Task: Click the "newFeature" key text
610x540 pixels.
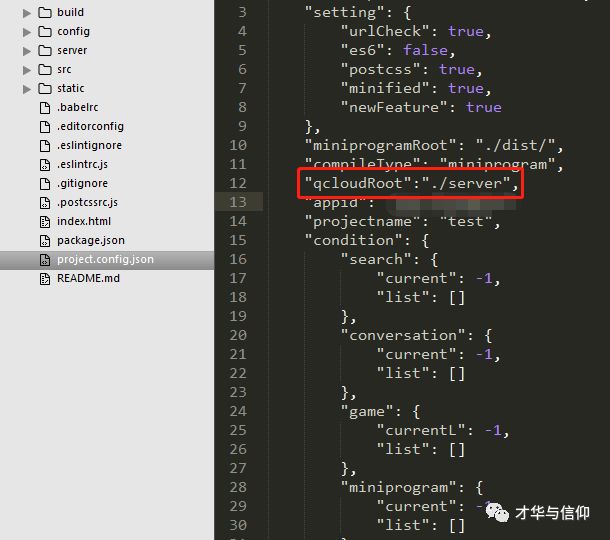Action: tap(394, 107)
